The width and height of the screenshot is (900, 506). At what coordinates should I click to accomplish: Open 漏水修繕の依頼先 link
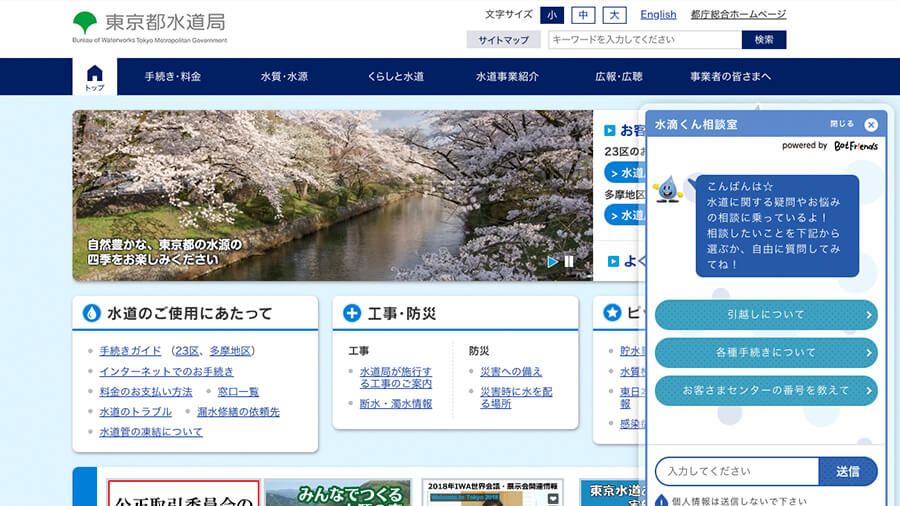point(238,411)
